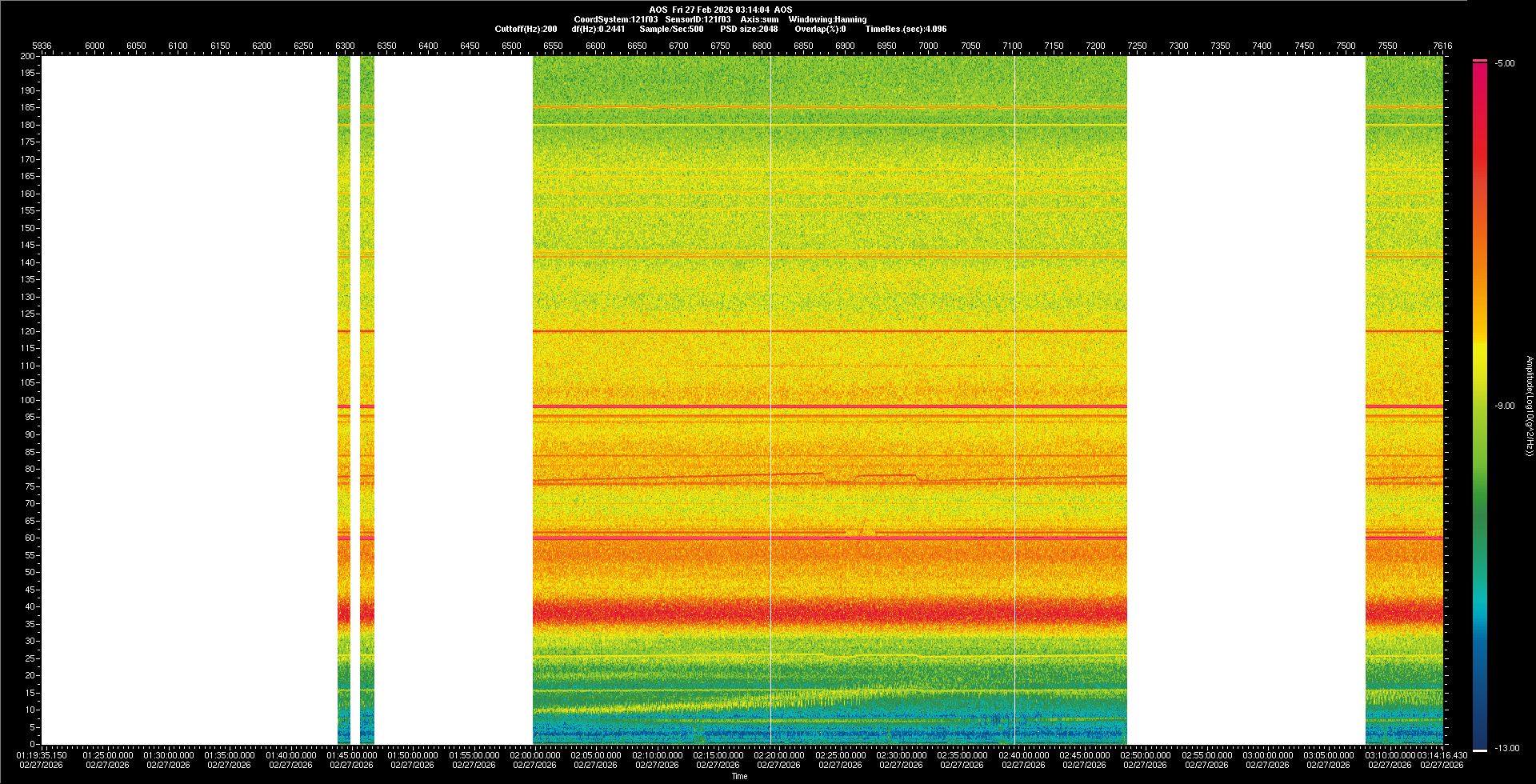Click the 02:00:00.000 time axis label

click(x=535, y=755)
